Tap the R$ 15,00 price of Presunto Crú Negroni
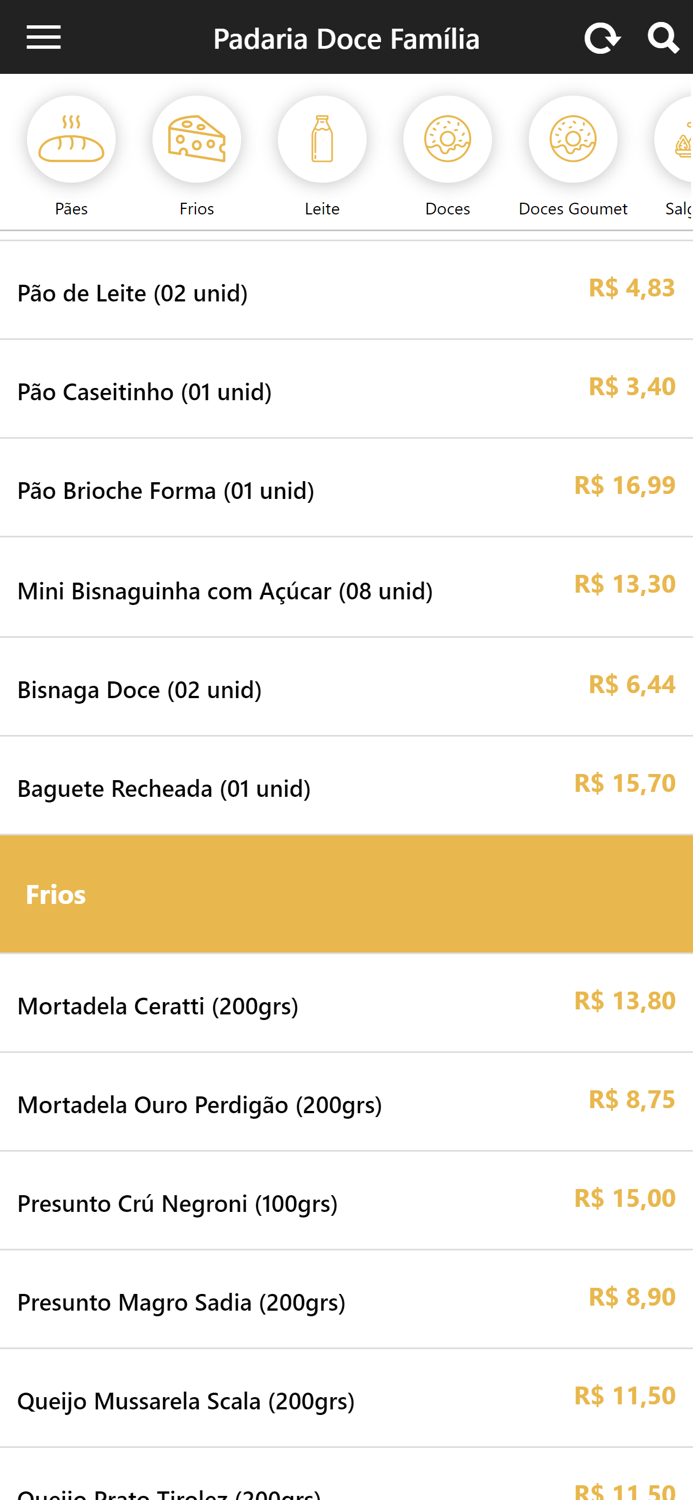The height and width of the screenshot is (1500, 693). pyautogui.click(x=624, y=1197)
